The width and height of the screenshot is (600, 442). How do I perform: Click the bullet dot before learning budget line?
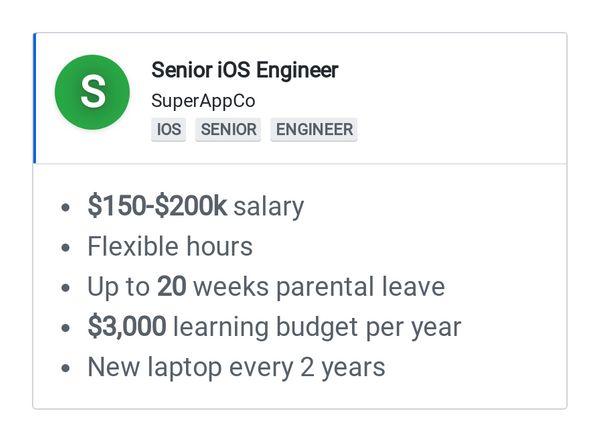[x=66, y=328]
